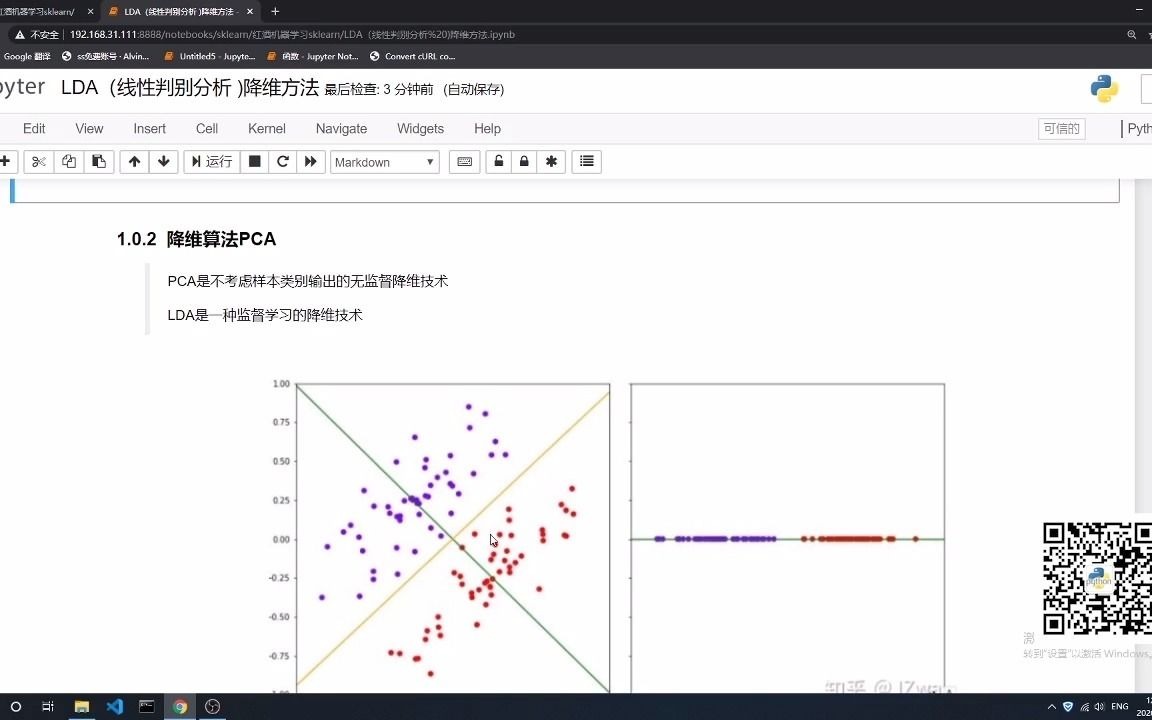The width and height of the screenshot is (1152, 720).
Task: Expand hidden icons in the system tray
Action: 1051,706
